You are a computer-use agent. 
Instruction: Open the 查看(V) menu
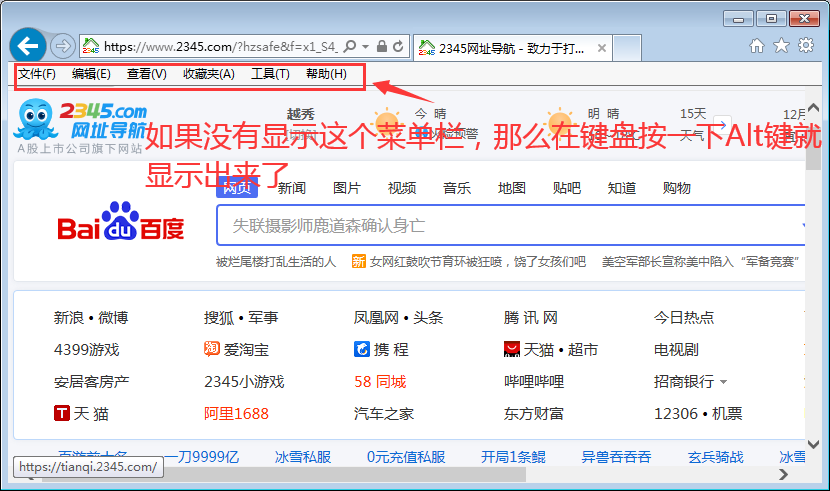click(x=147, y=74)
